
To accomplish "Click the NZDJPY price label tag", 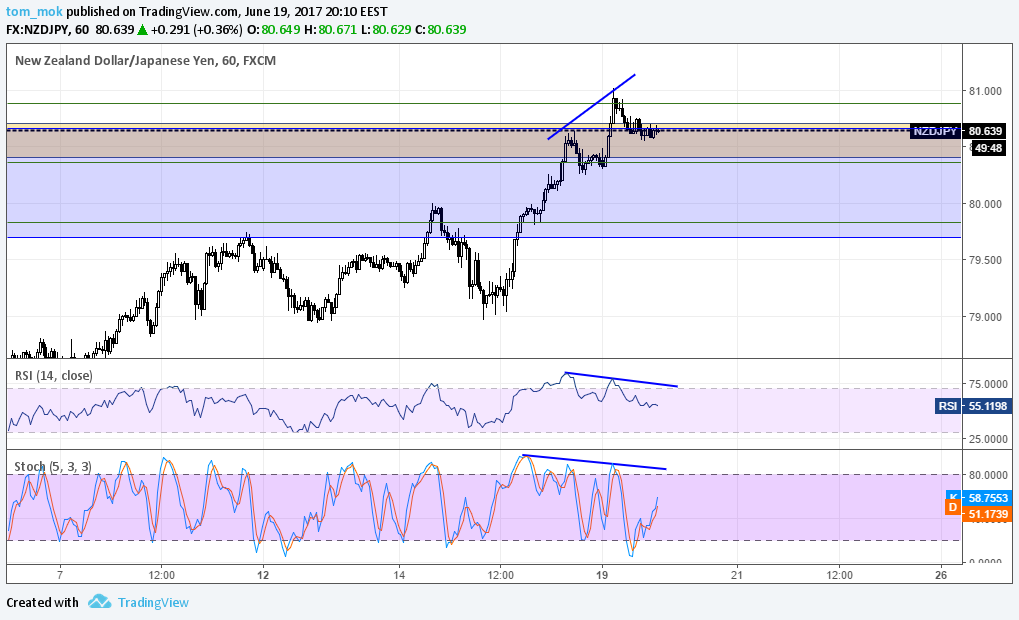I will (935, 131).
